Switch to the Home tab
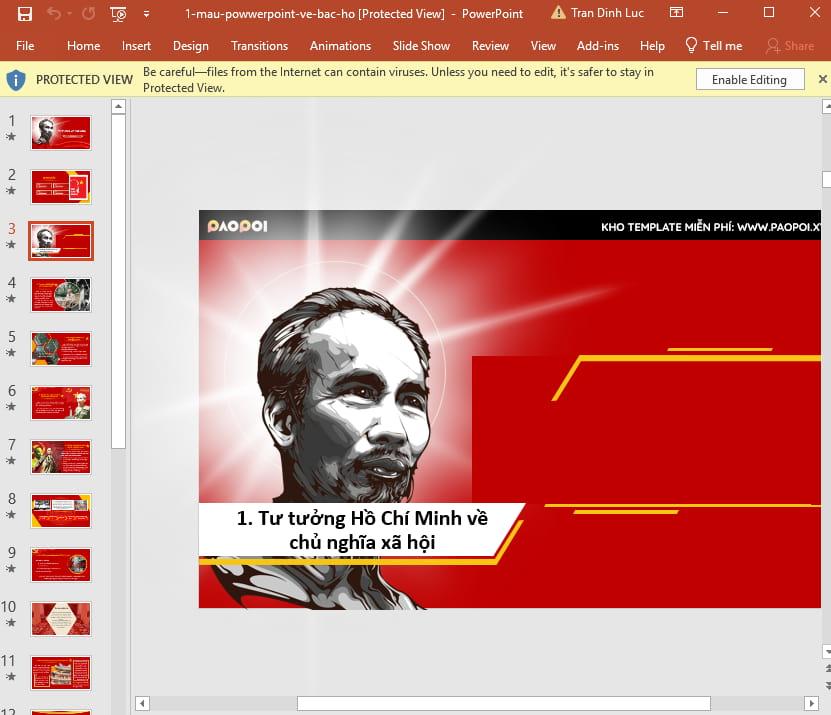 pyautogui.click(x=84, y=46)
